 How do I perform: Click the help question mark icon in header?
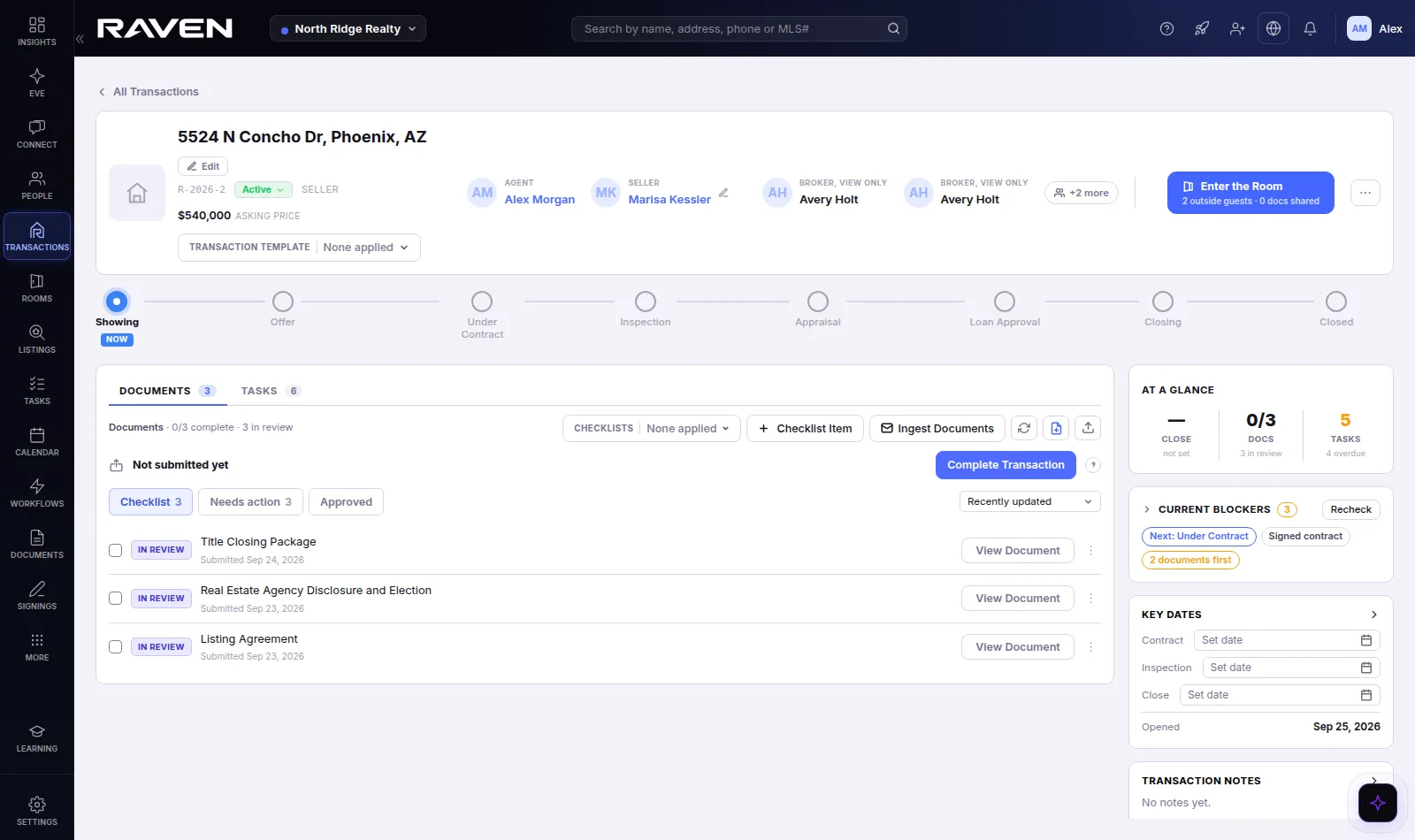point(1166,28)
